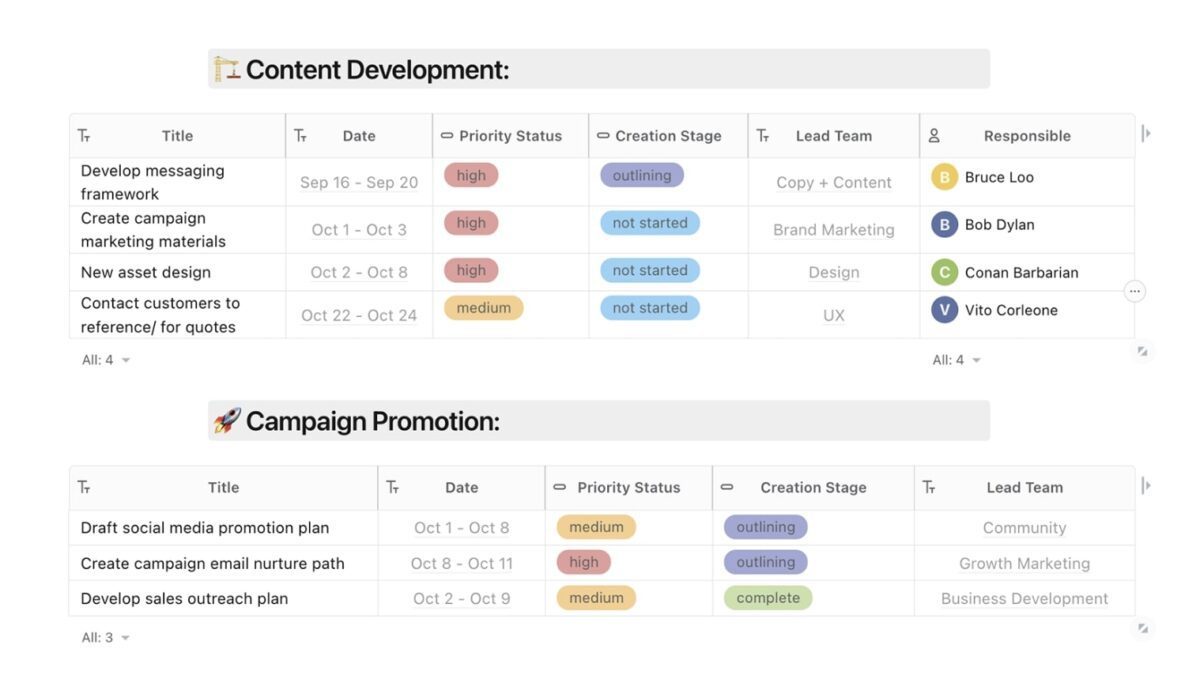Click the green "complete" stage tag
Screen dimensions: 1200x675
pos(768,598)
